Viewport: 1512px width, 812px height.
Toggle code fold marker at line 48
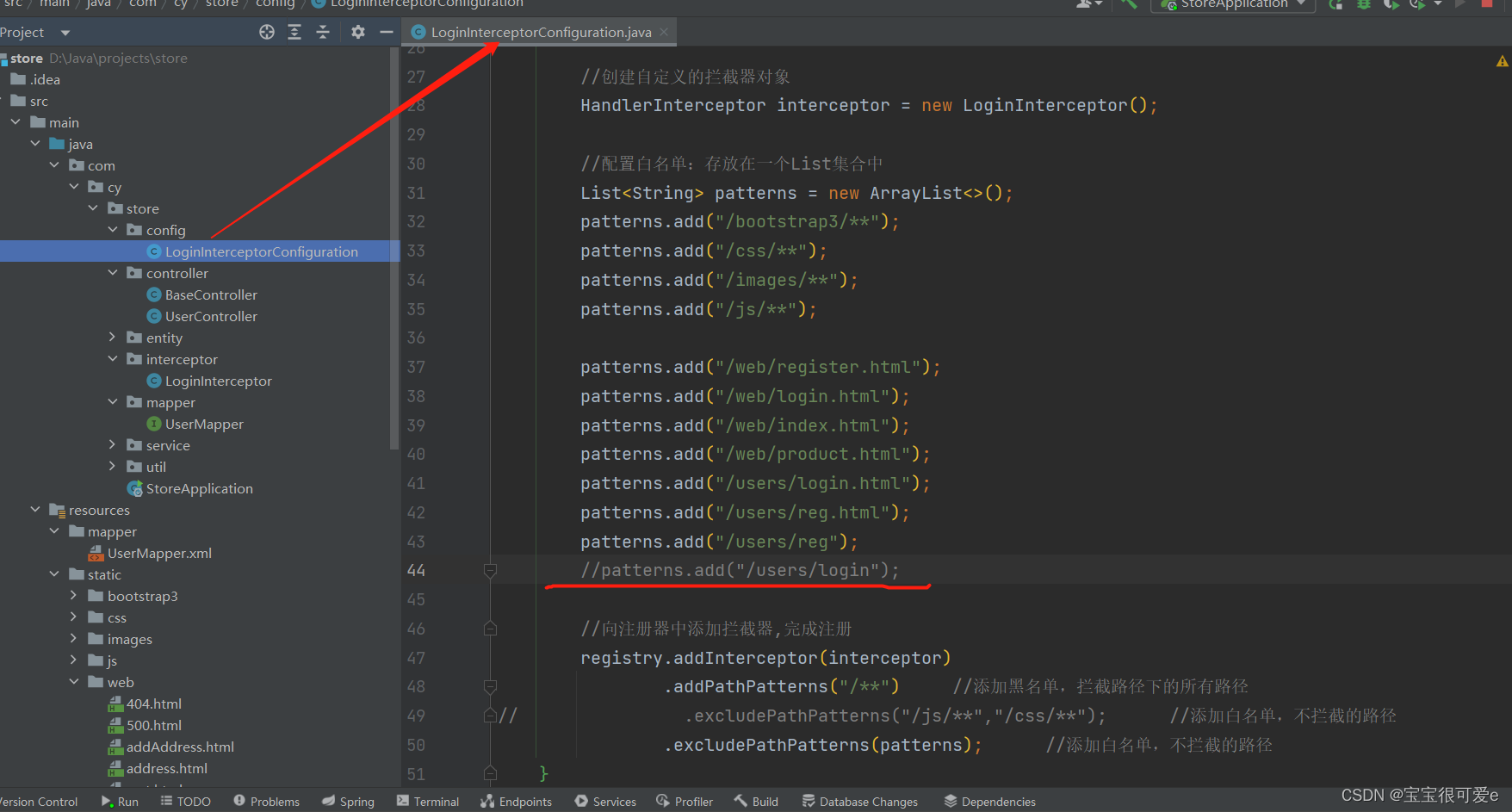click(x=490, y=686)
